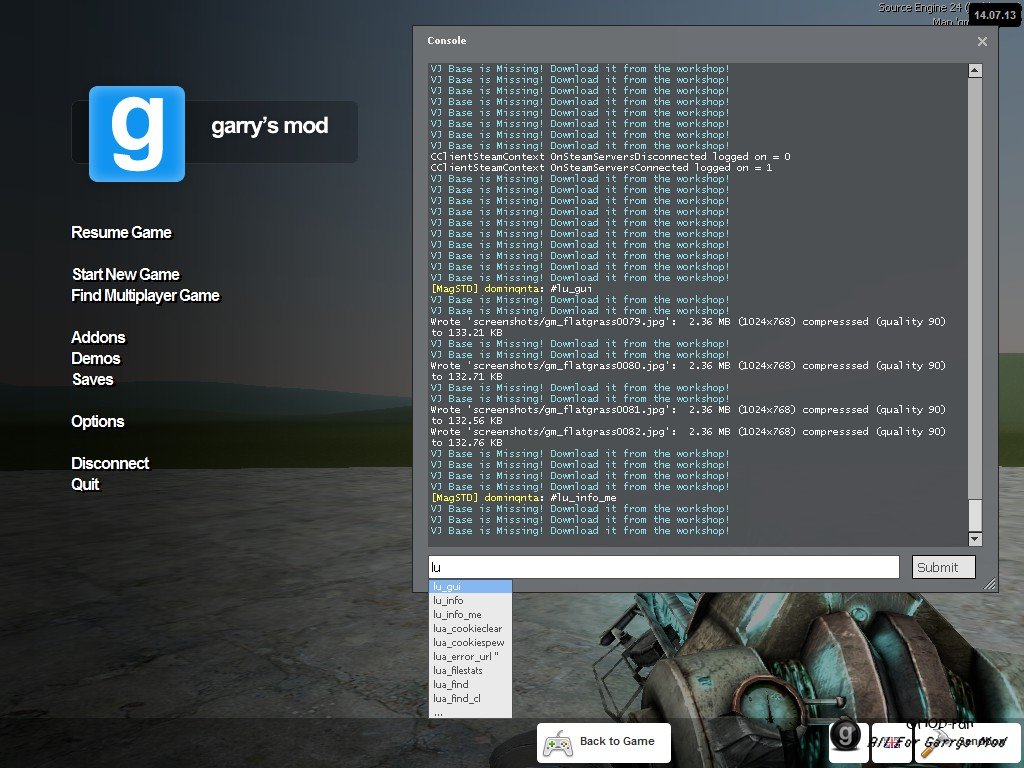
Task: Click the game controller icon
Action: [558, 743]
